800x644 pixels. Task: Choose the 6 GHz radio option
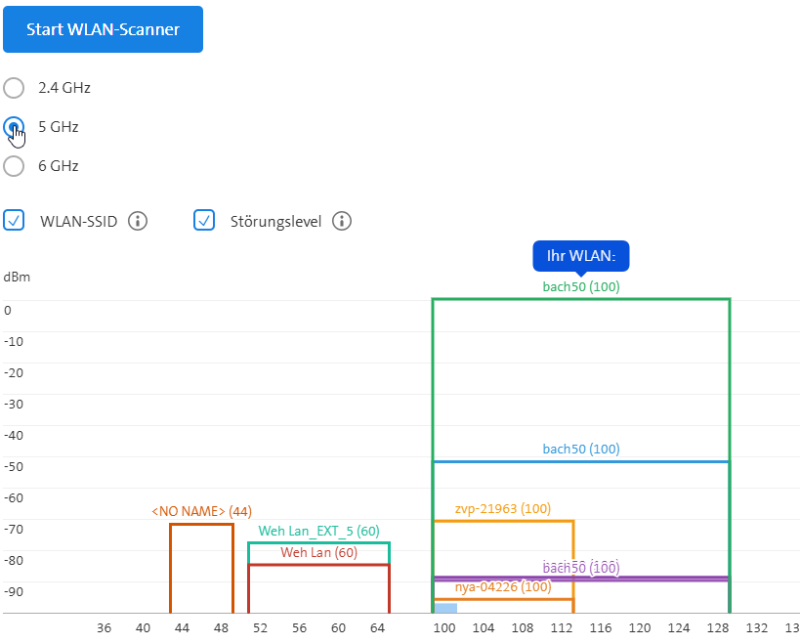click(14, 166)
